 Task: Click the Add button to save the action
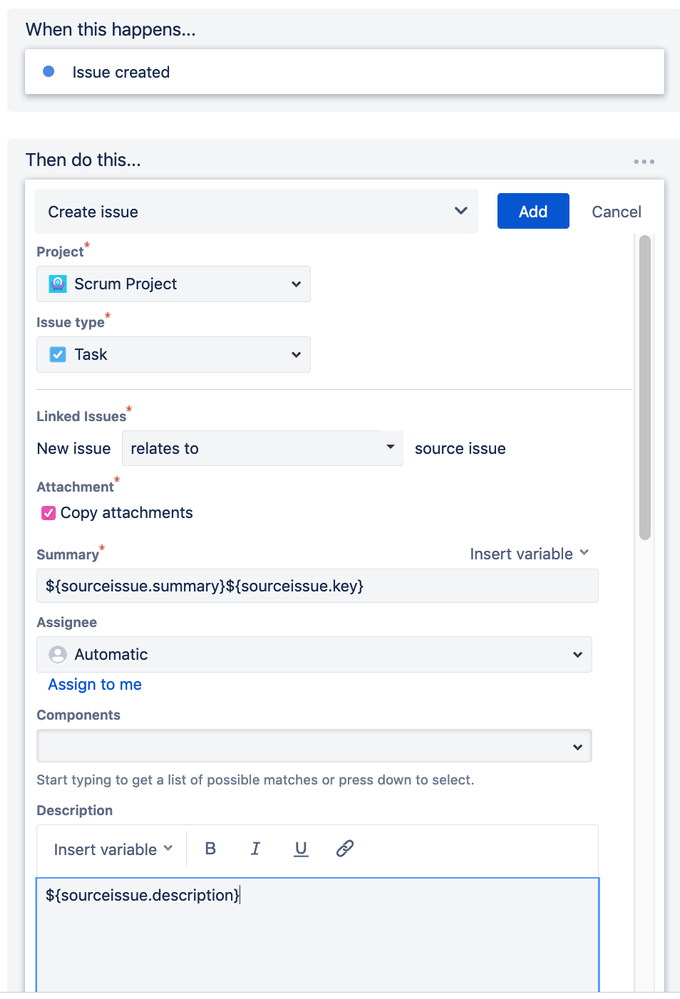(x=533, y=211)
